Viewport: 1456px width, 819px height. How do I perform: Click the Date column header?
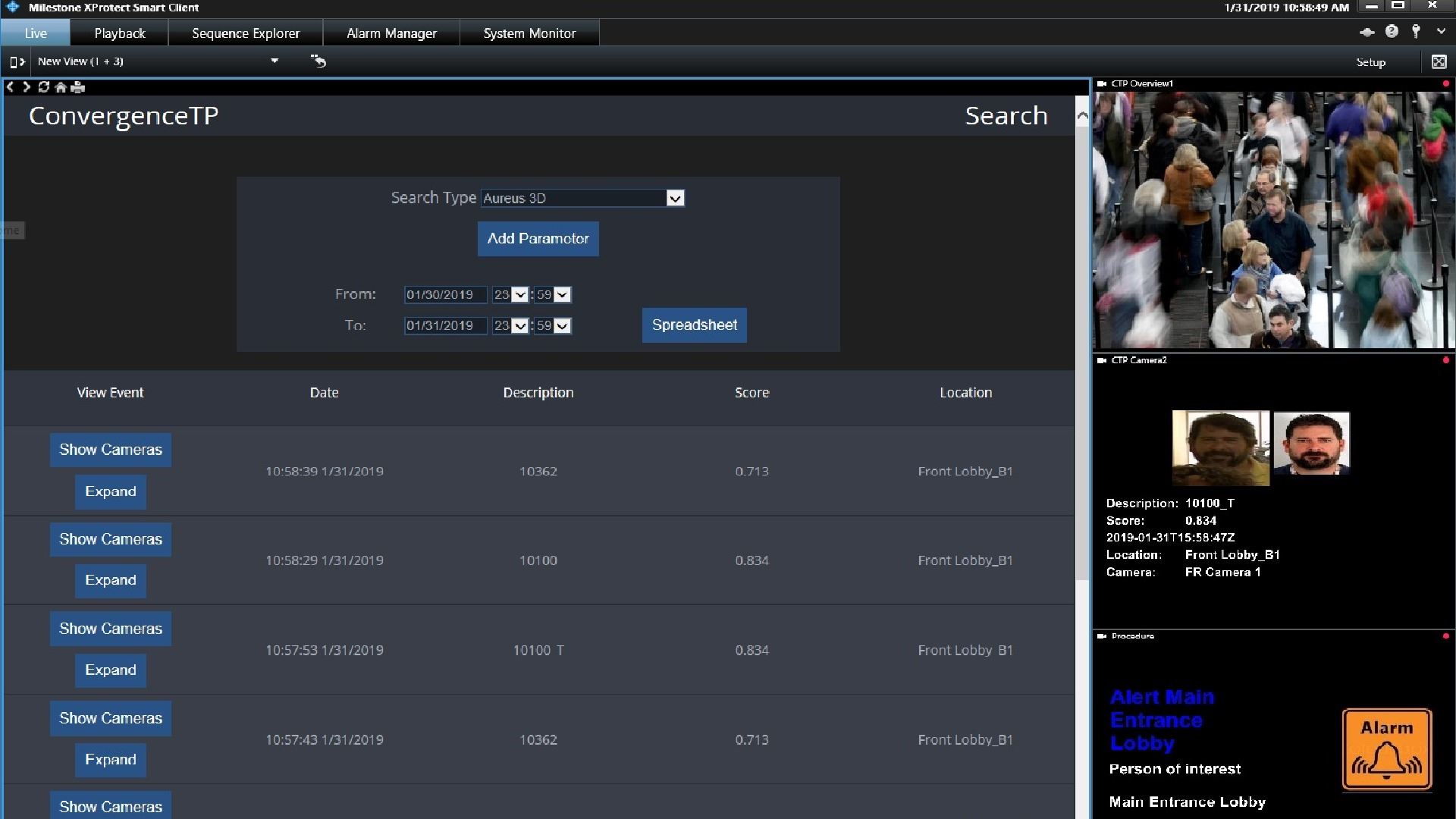click(x=324, y=393)
